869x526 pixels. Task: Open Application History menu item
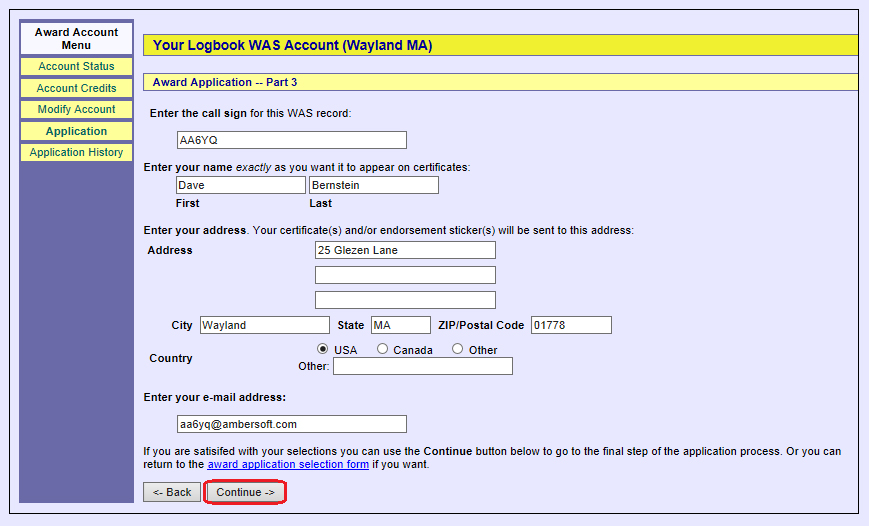76,152
